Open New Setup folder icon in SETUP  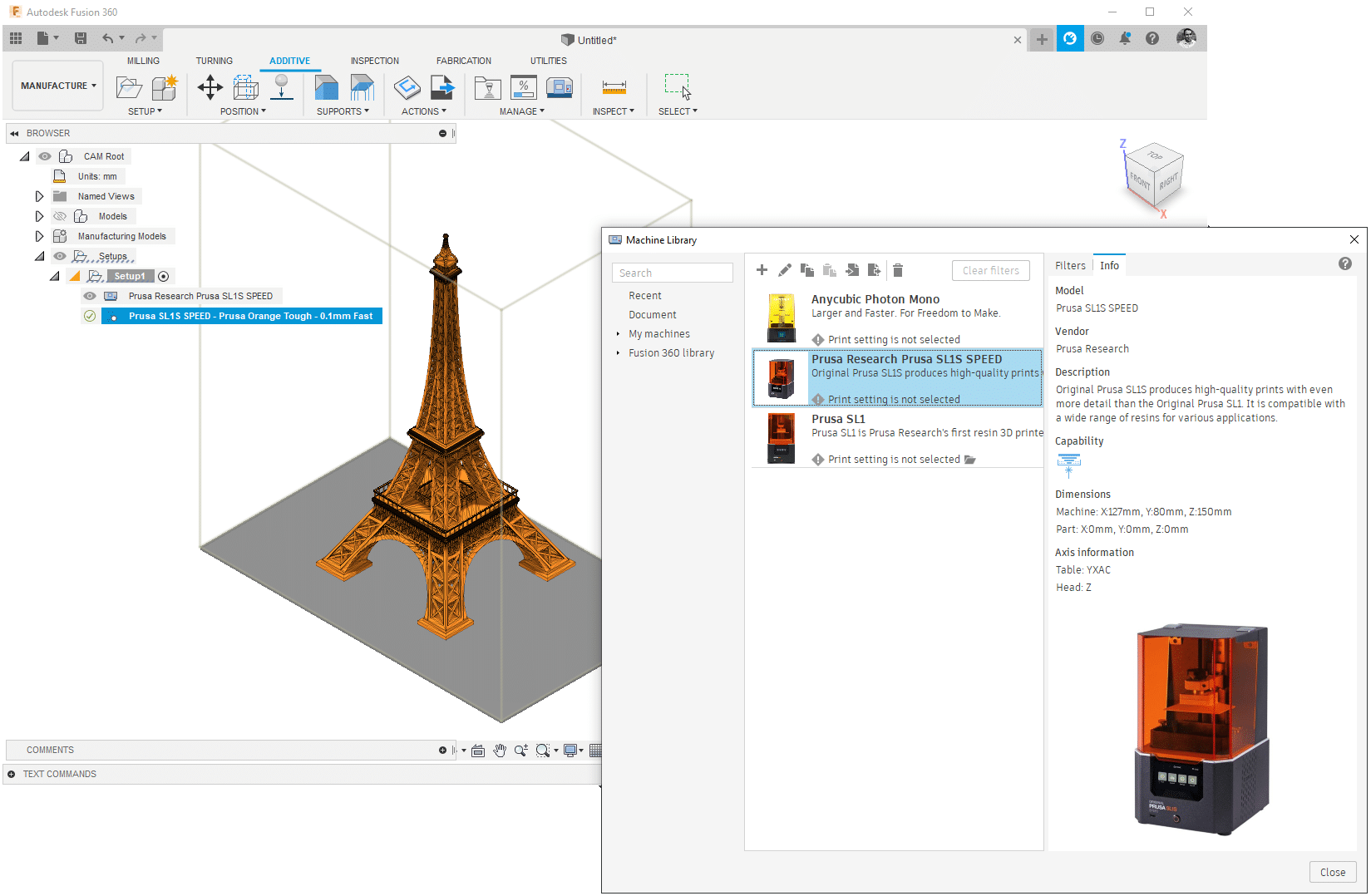pyautogui.click(x=129, y=87)
